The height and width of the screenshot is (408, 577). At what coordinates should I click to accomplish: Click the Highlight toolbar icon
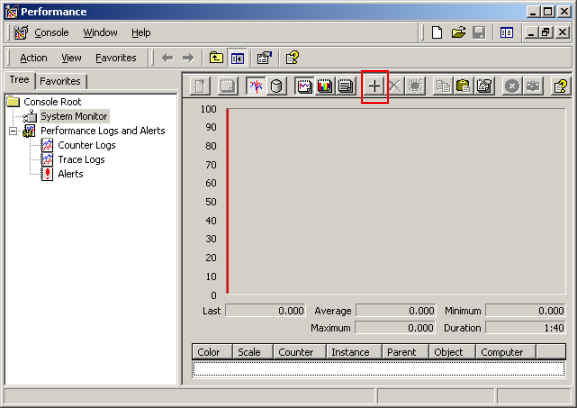coord(415,86)
